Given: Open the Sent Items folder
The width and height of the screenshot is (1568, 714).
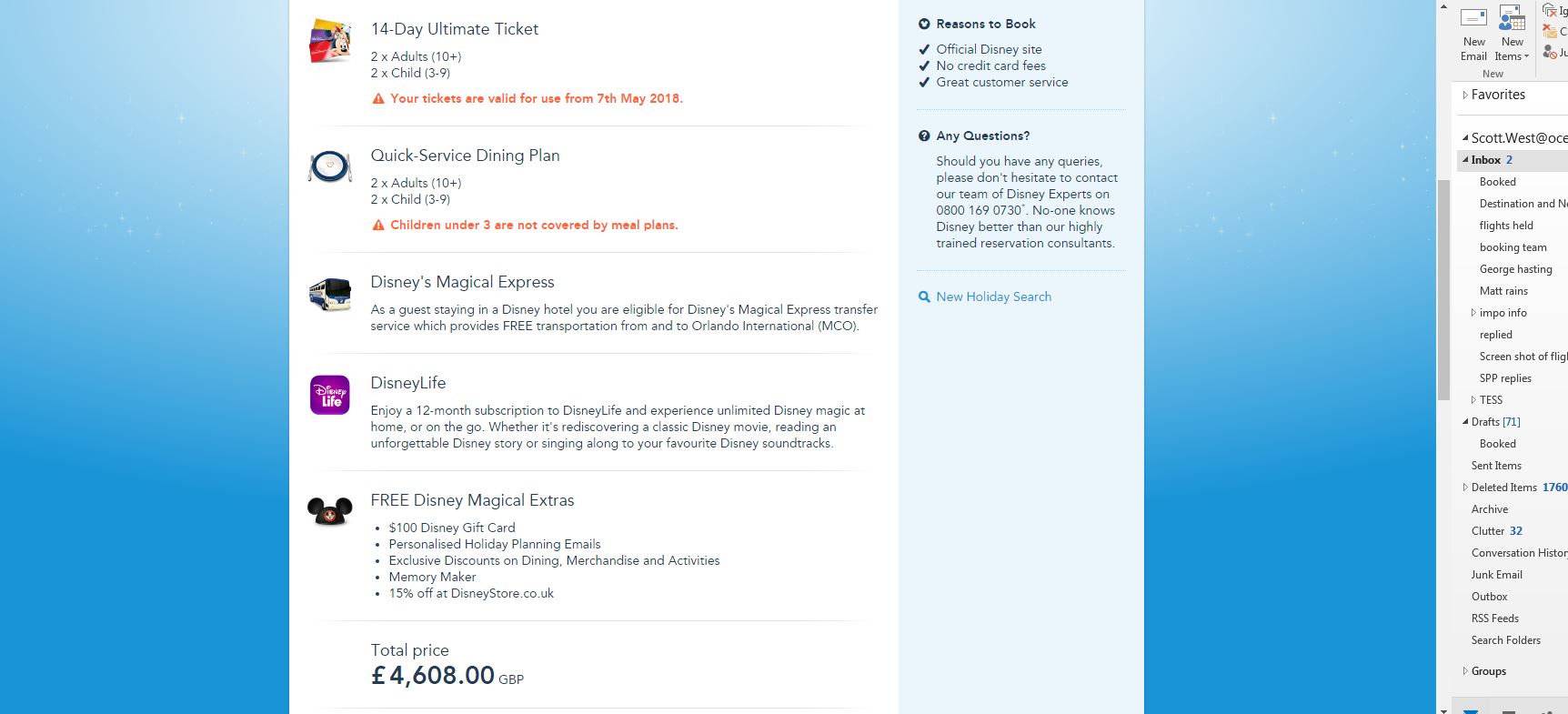Looking at the screenshot, I should [x=1496, y=466].
